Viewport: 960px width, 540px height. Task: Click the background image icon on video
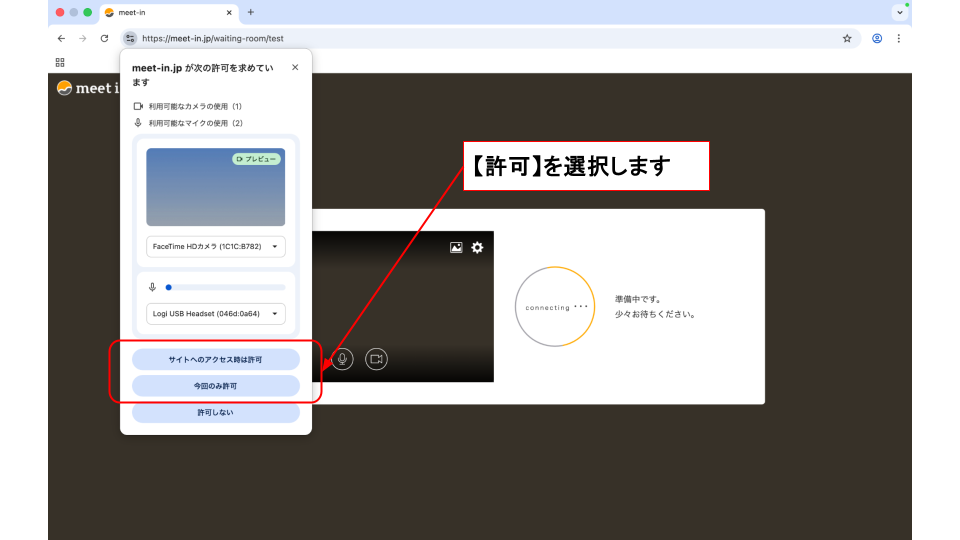(456, 248)
